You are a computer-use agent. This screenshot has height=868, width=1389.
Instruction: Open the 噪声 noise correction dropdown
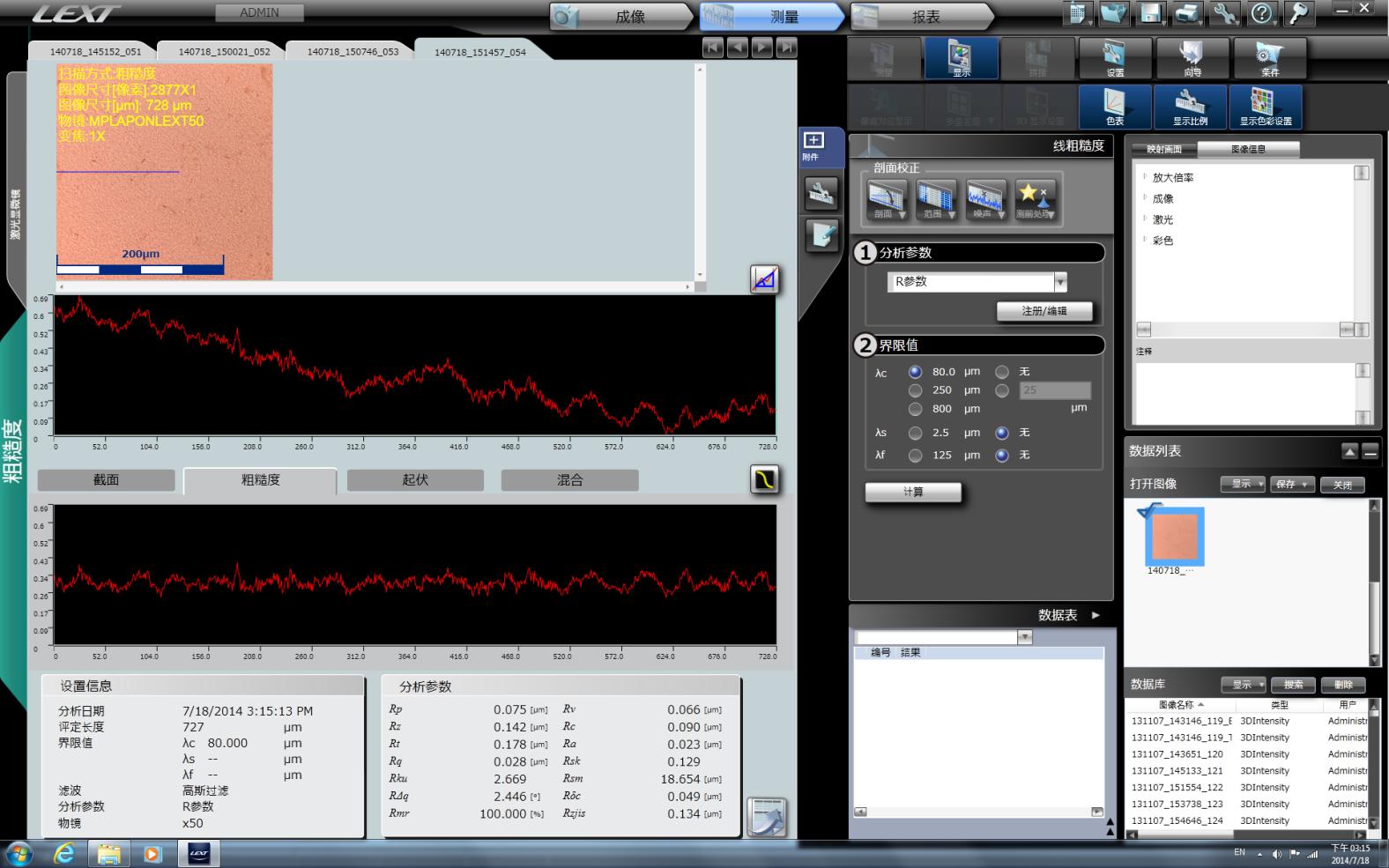[x=985, y=200]
